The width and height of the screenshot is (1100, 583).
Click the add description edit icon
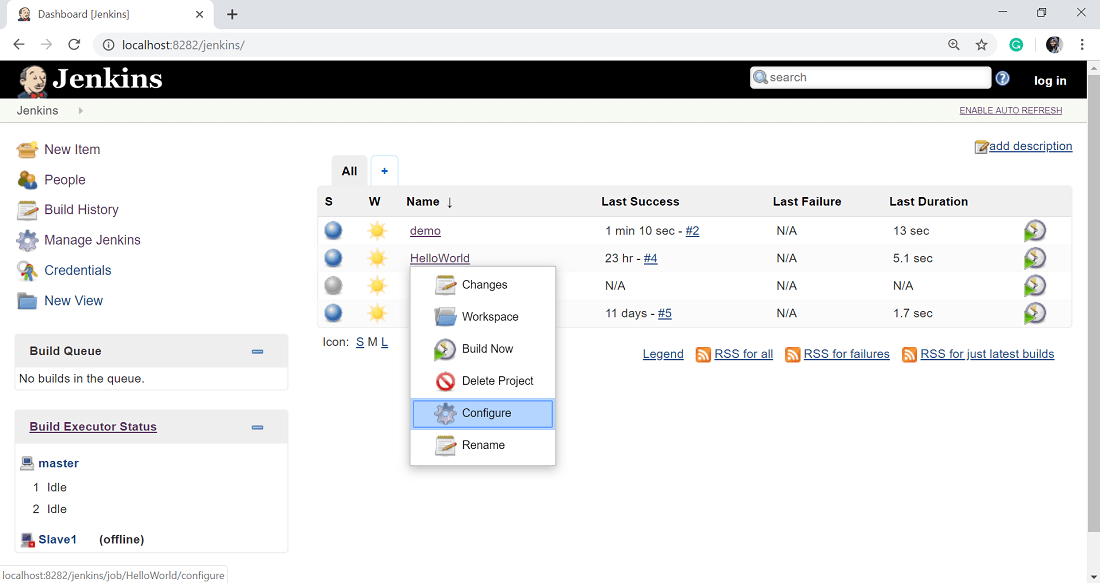tap(981, 147)
